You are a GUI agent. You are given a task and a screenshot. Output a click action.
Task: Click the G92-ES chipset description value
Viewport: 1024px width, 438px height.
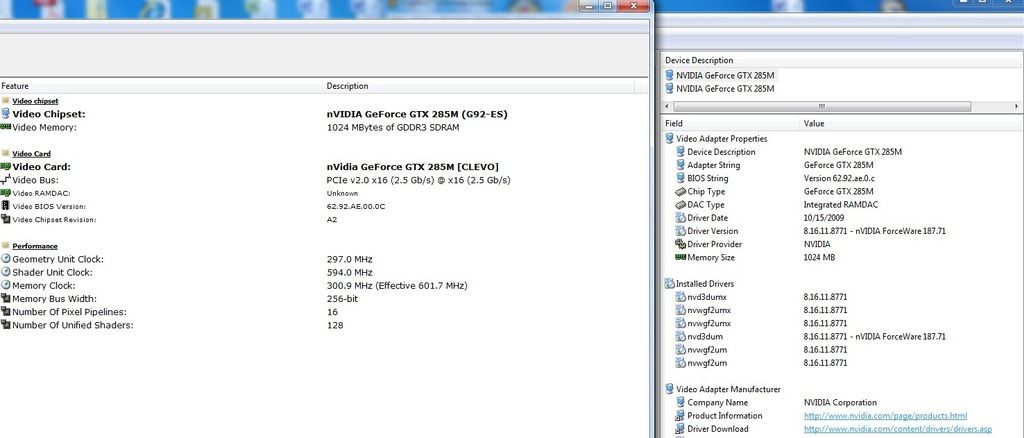417,114
